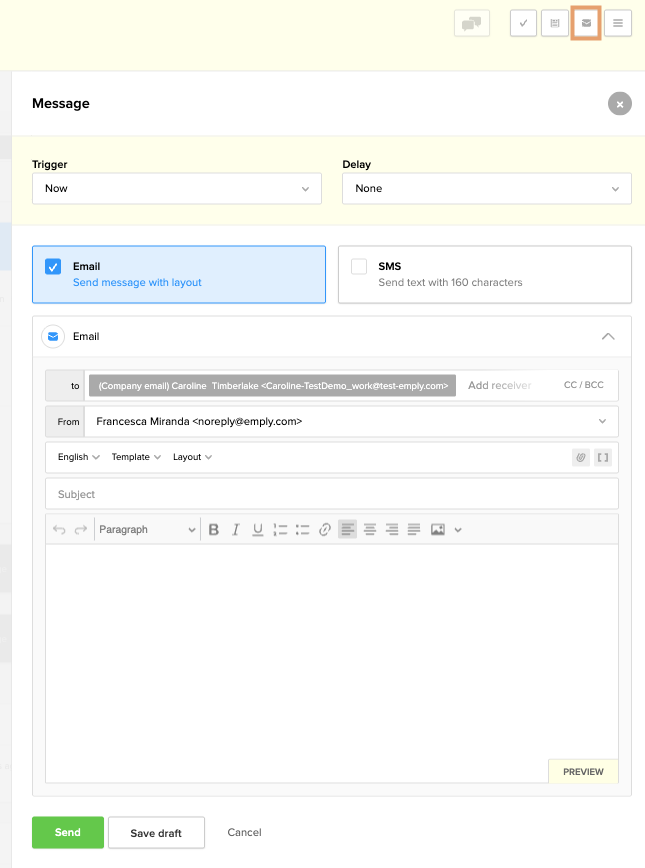Open the Template menu

pos(136,457)
